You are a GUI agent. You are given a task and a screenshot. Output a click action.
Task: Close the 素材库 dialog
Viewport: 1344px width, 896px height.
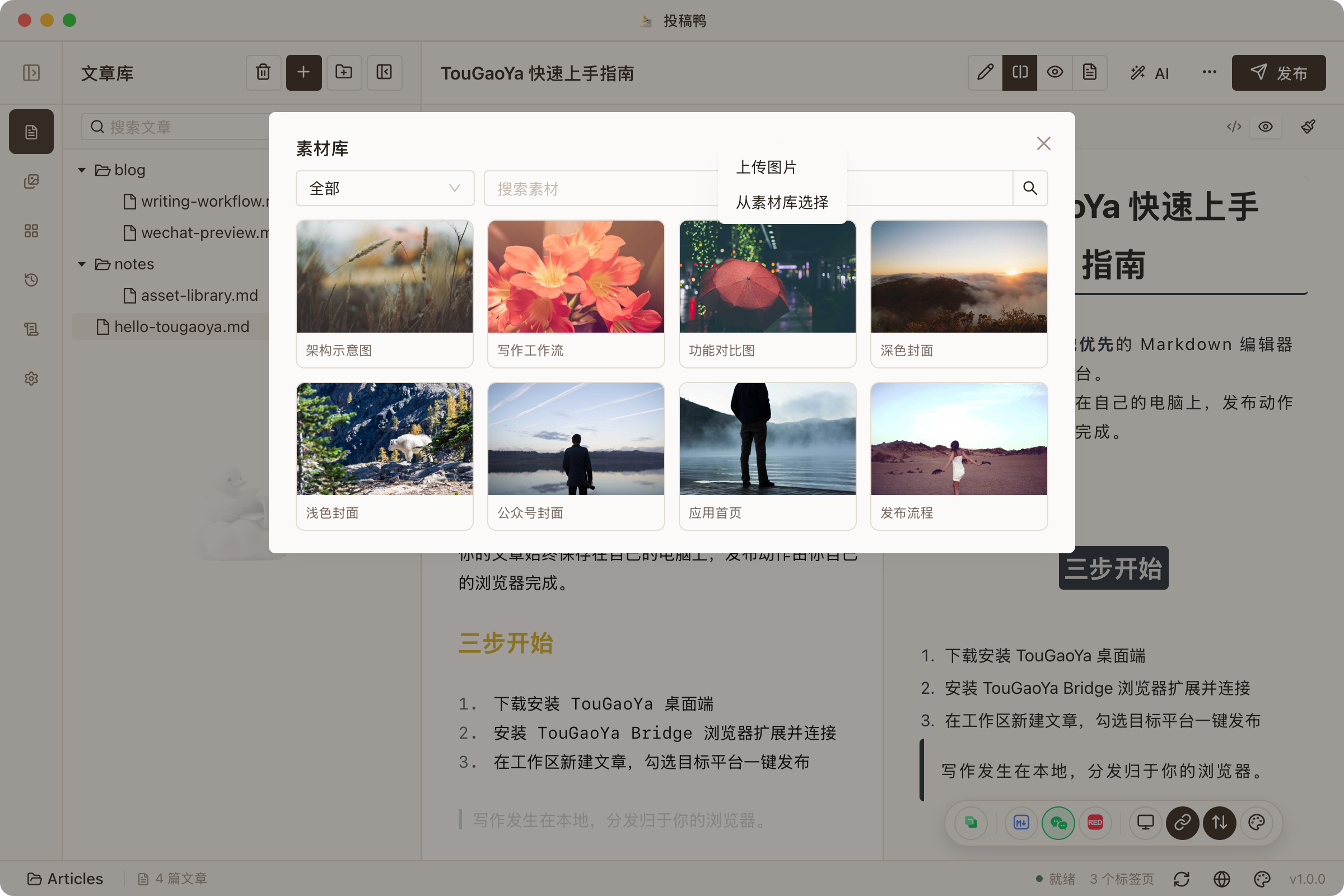coord(1043,143)
